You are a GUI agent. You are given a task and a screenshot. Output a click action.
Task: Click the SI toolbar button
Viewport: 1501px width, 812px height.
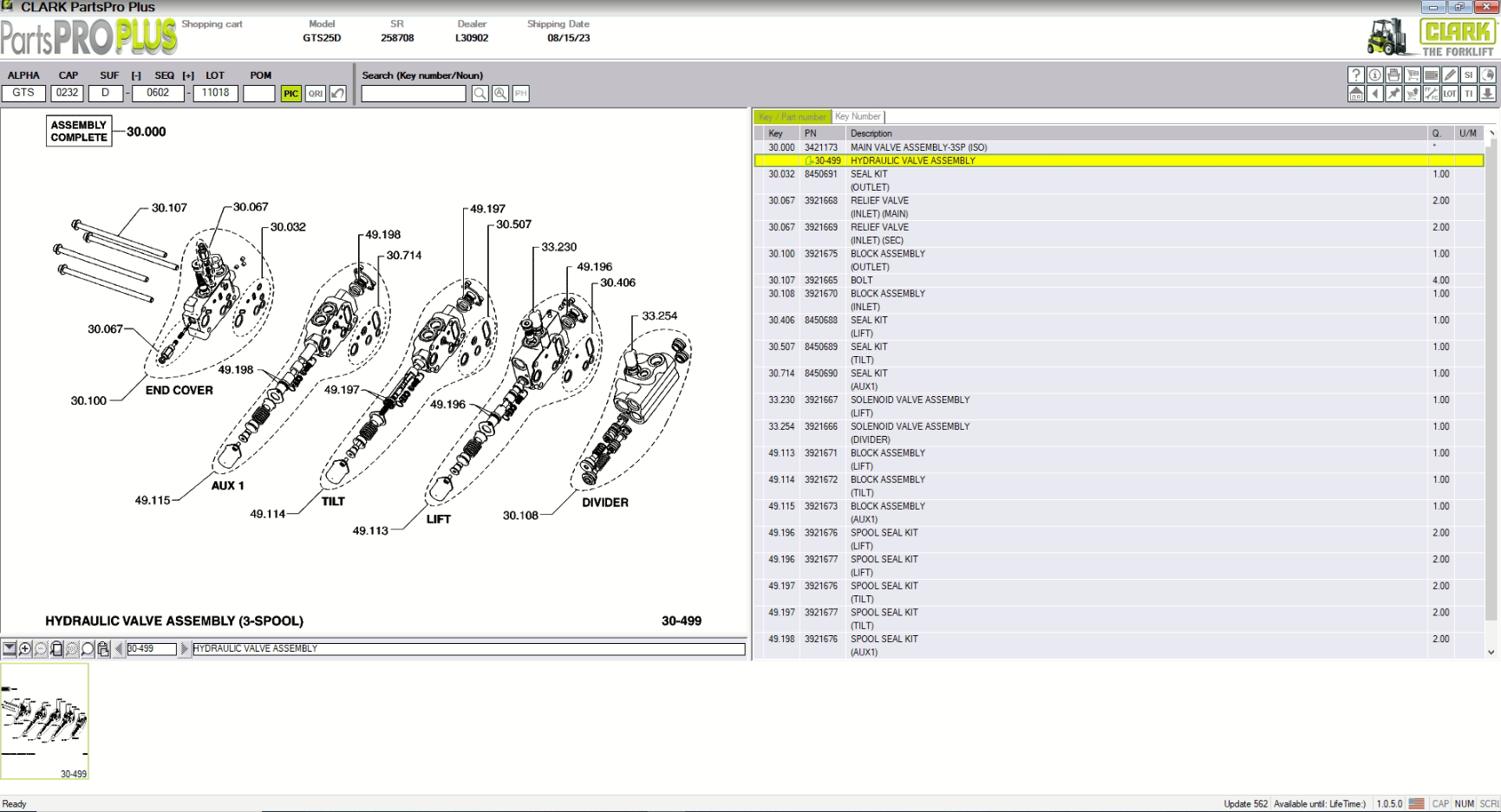pos(1469,75)
